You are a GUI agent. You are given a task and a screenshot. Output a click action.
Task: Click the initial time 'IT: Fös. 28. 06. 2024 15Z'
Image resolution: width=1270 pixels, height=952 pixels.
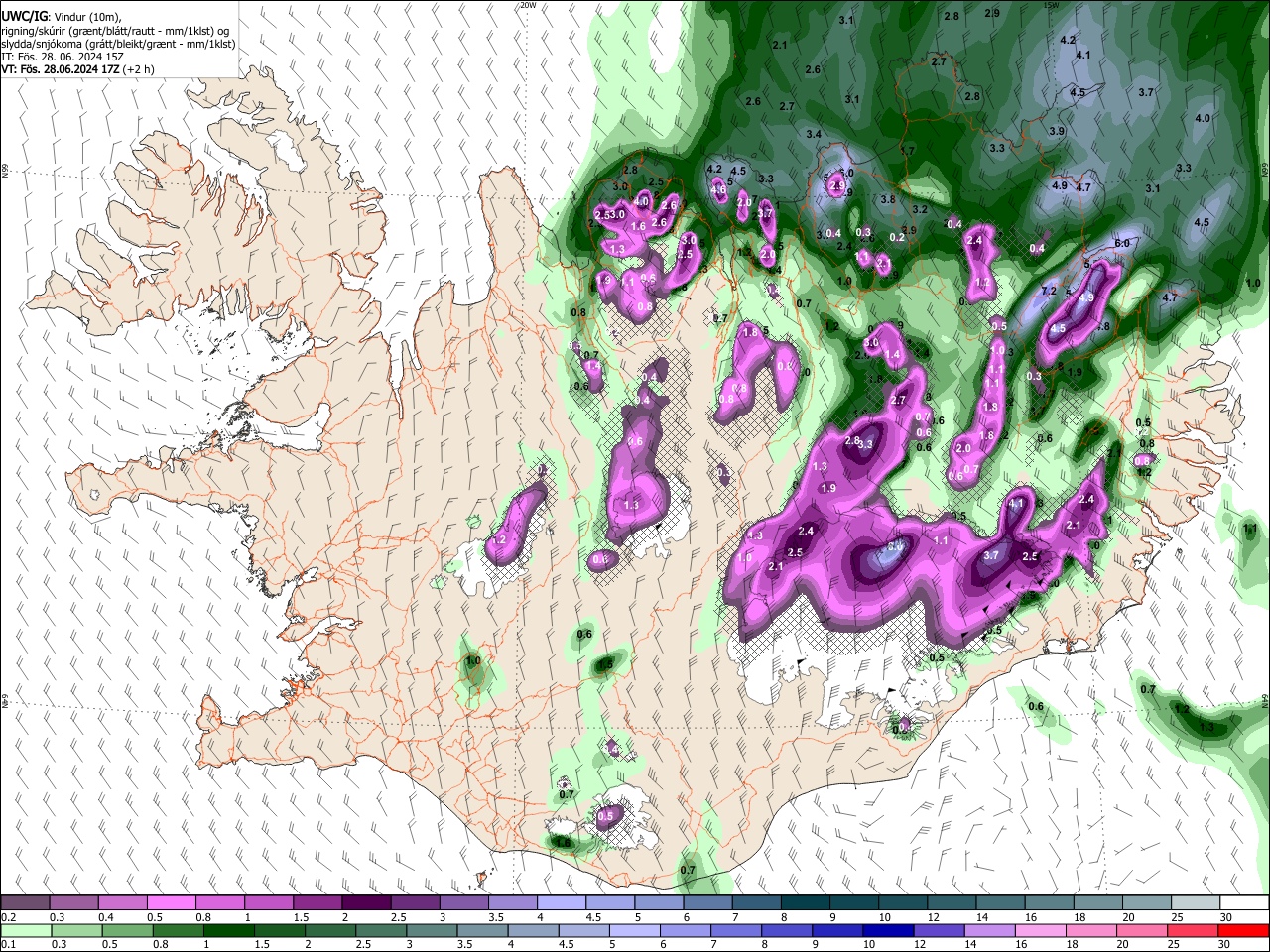[63, 57]
